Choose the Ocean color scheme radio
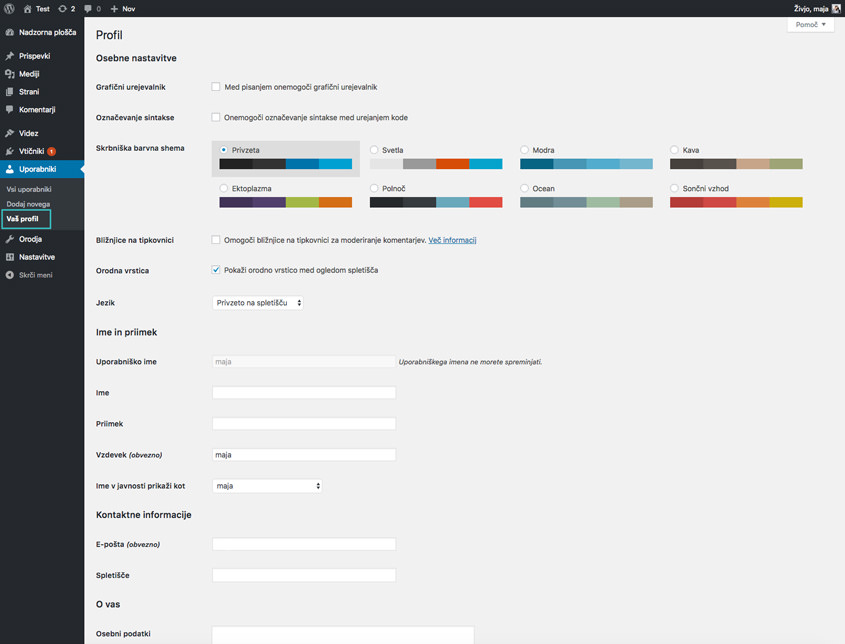Viewport: 845px width, 644px height. pyautogui.click(x=524, y=188)
